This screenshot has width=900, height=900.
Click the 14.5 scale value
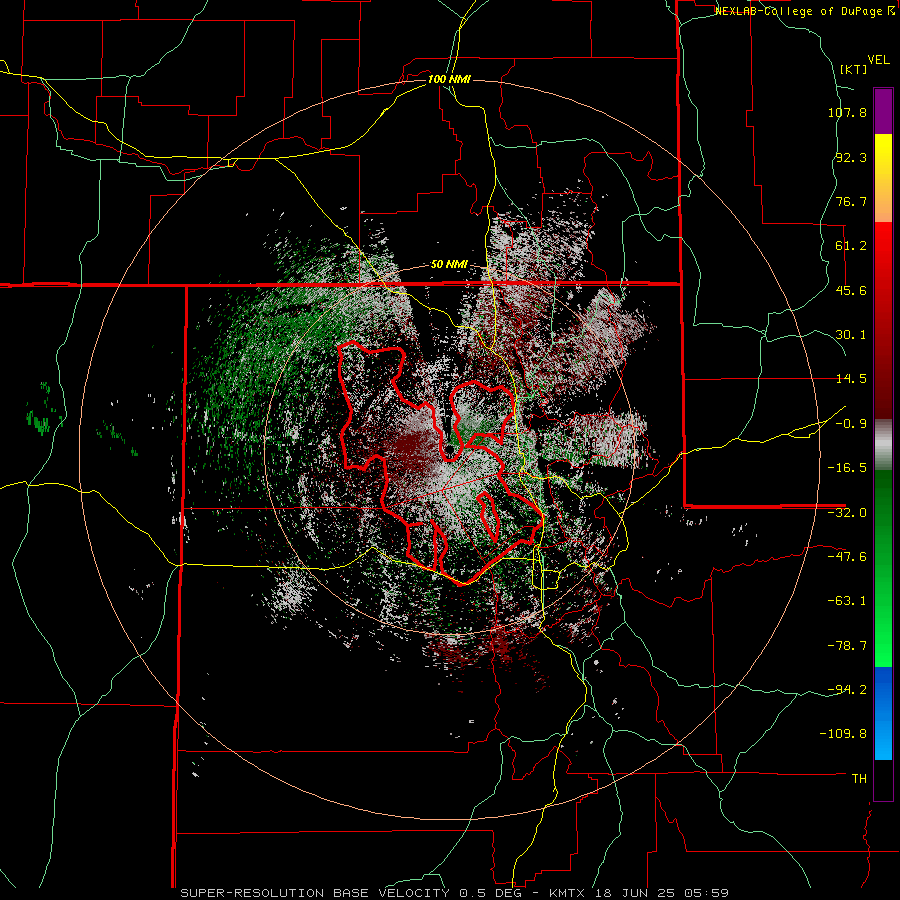(x=851, y=379)
